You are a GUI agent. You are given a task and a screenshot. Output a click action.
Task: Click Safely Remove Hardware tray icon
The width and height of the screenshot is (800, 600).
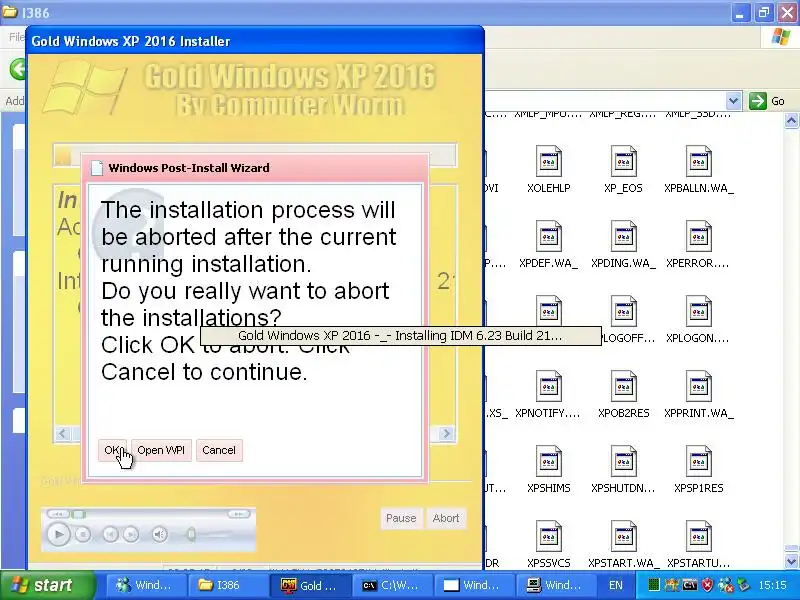click(x=743, y=585)
